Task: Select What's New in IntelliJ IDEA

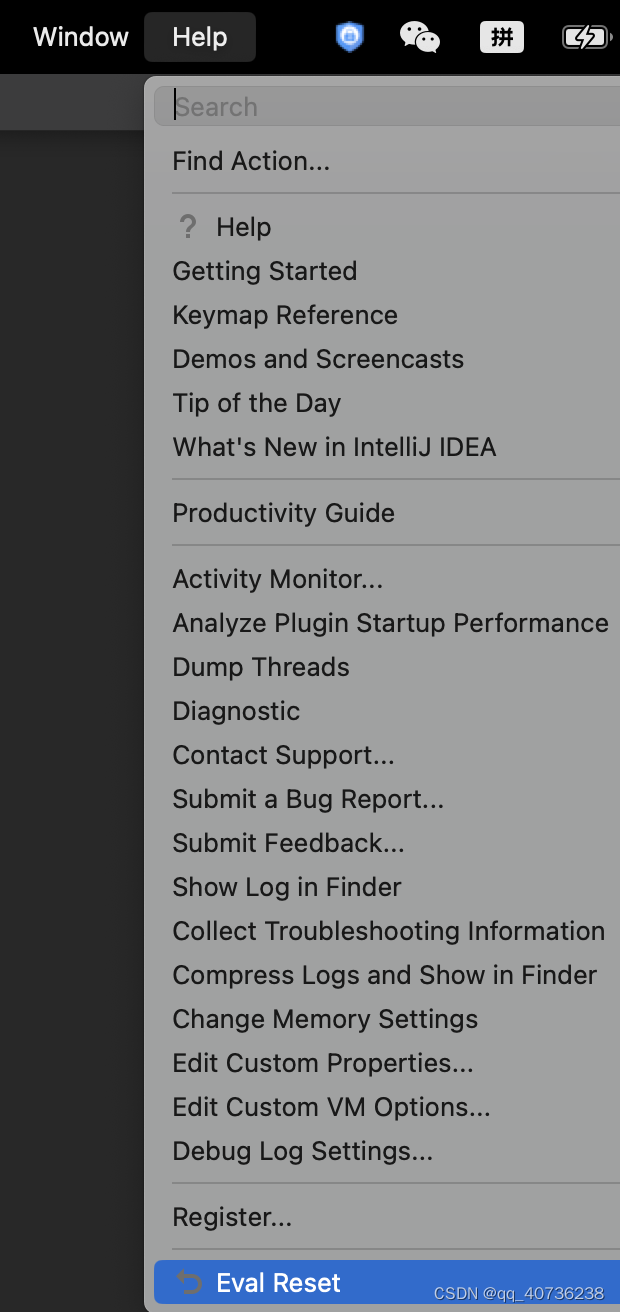Action: [x=334, y=447]
